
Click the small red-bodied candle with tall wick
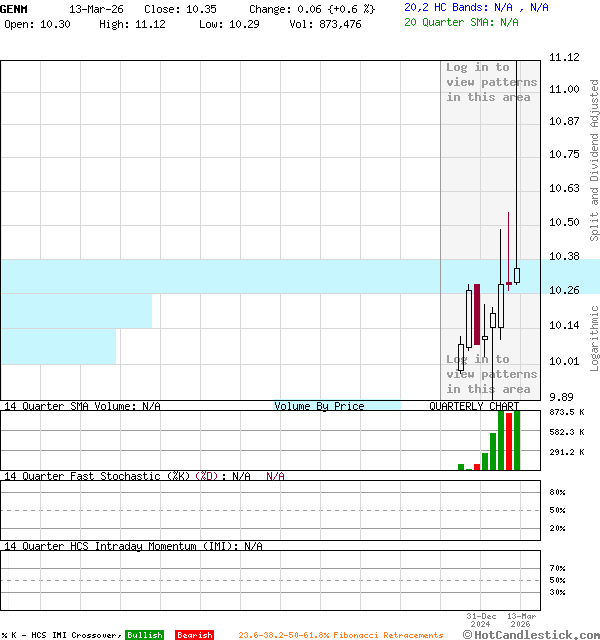click(x=509, y=284)
